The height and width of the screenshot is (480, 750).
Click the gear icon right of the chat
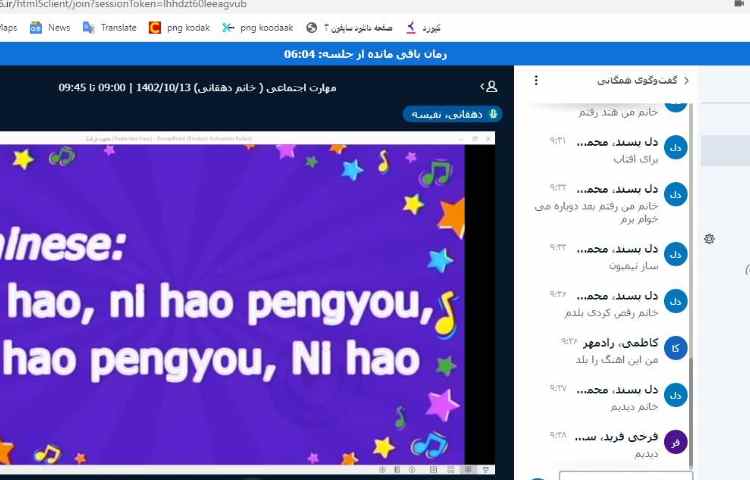coord(709,239)
